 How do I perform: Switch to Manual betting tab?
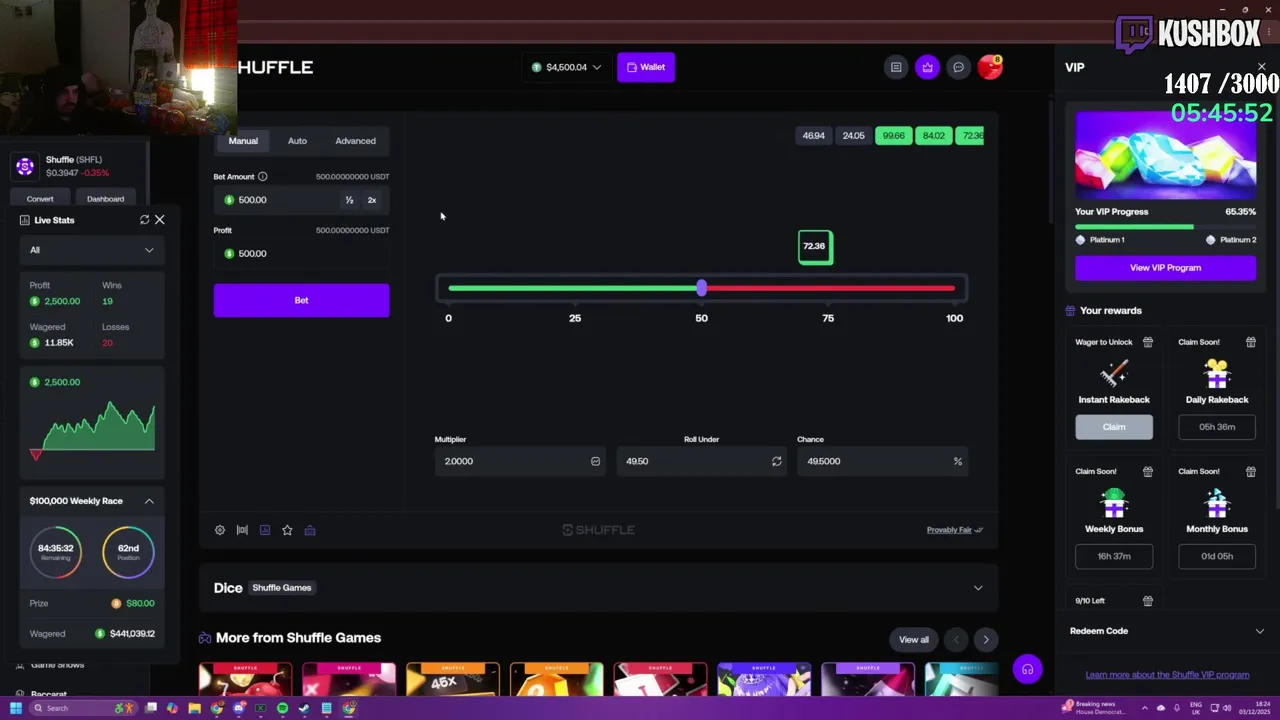point(243,141)
